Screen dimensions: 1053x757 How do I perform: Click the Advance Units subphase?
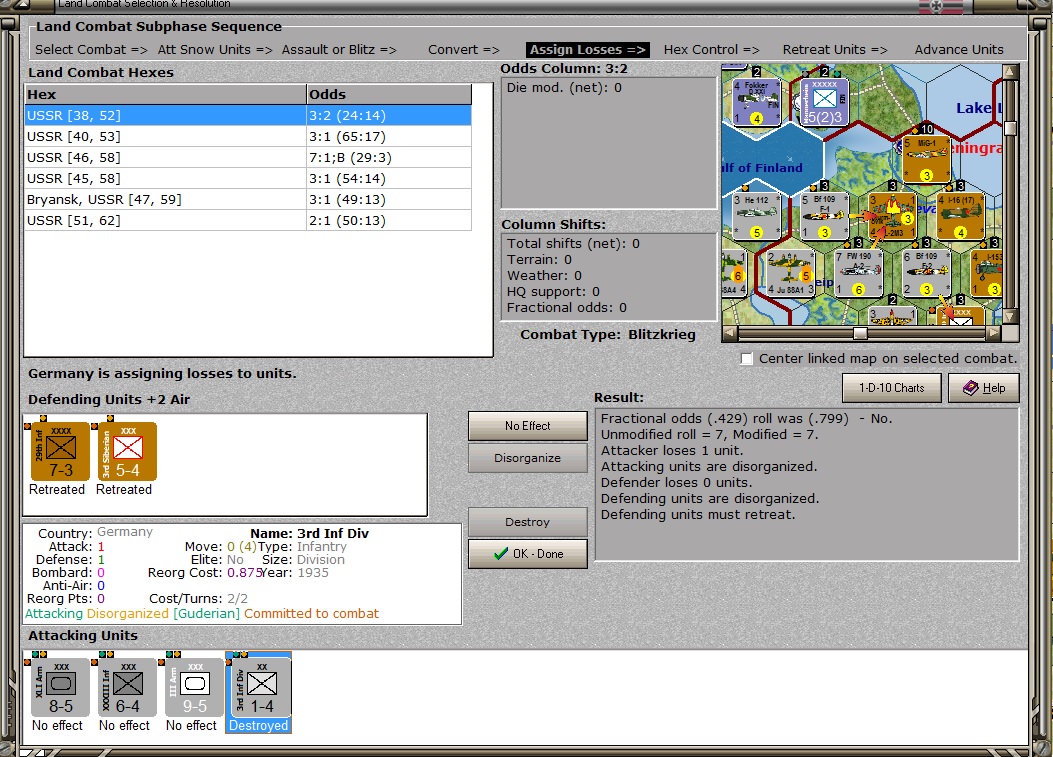959,50
